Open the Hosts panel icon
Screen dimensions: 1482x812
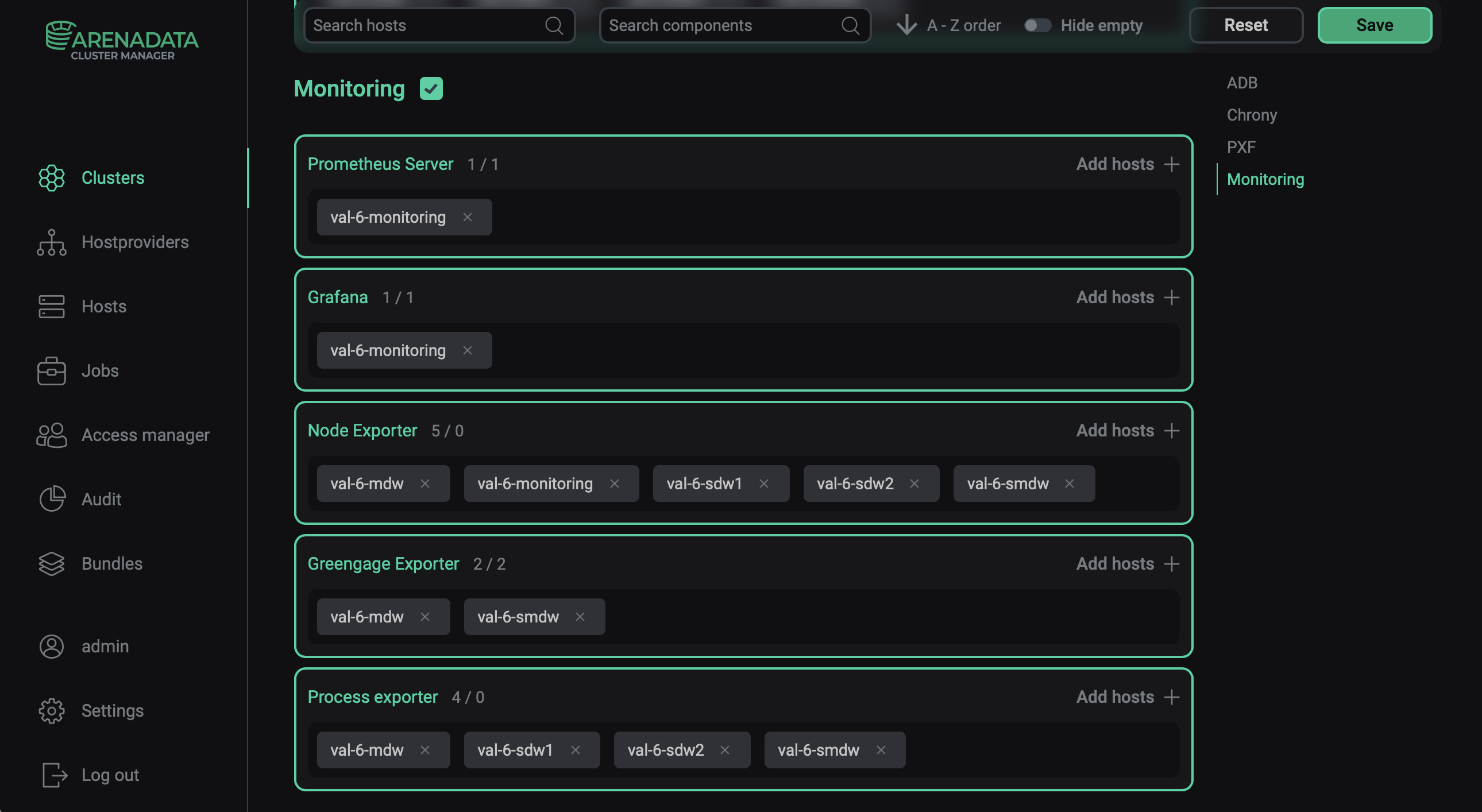click(x=51, y=307)
